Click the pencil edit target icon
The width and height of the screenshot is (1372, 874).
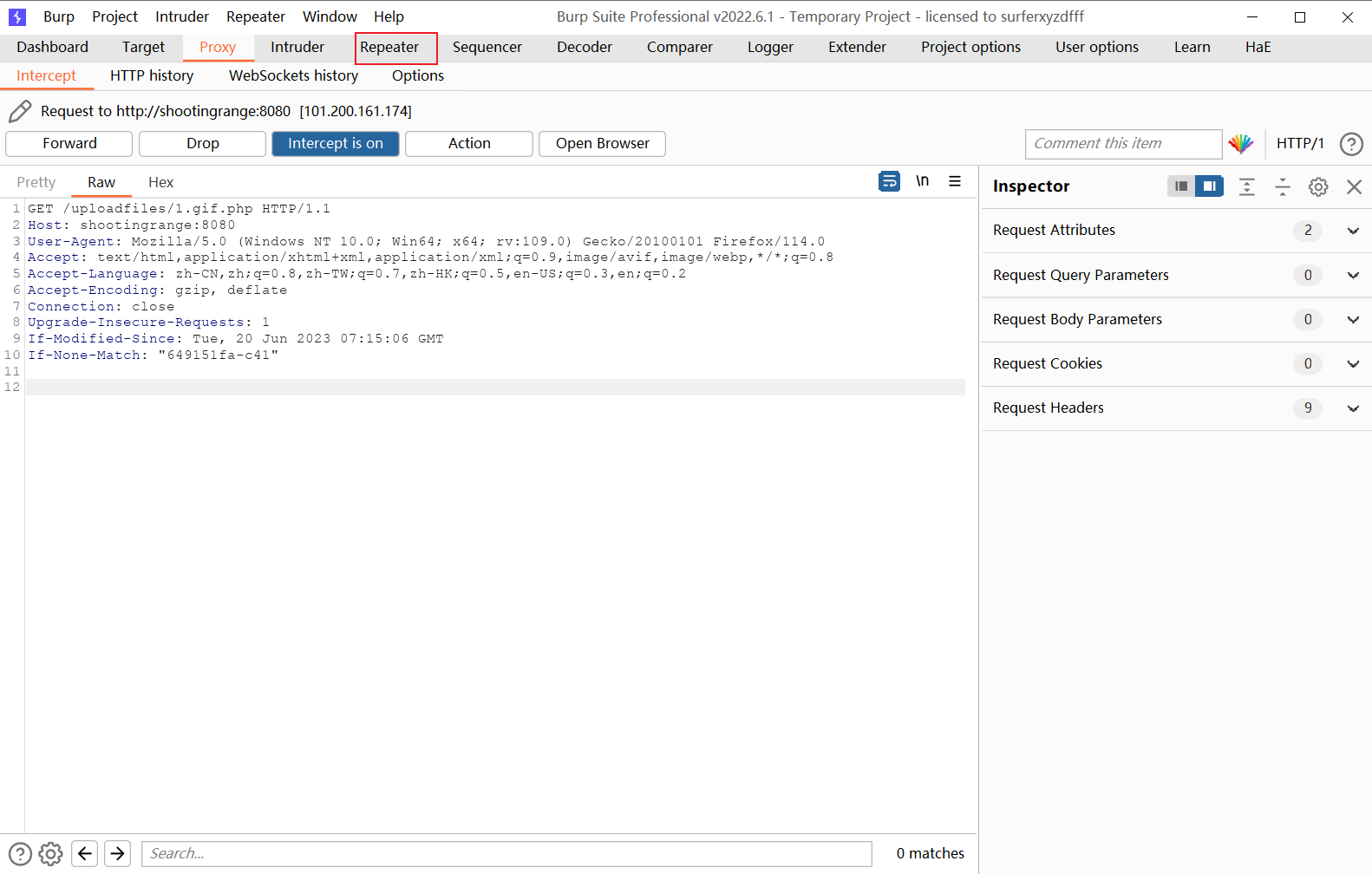[x=20, y=111]
